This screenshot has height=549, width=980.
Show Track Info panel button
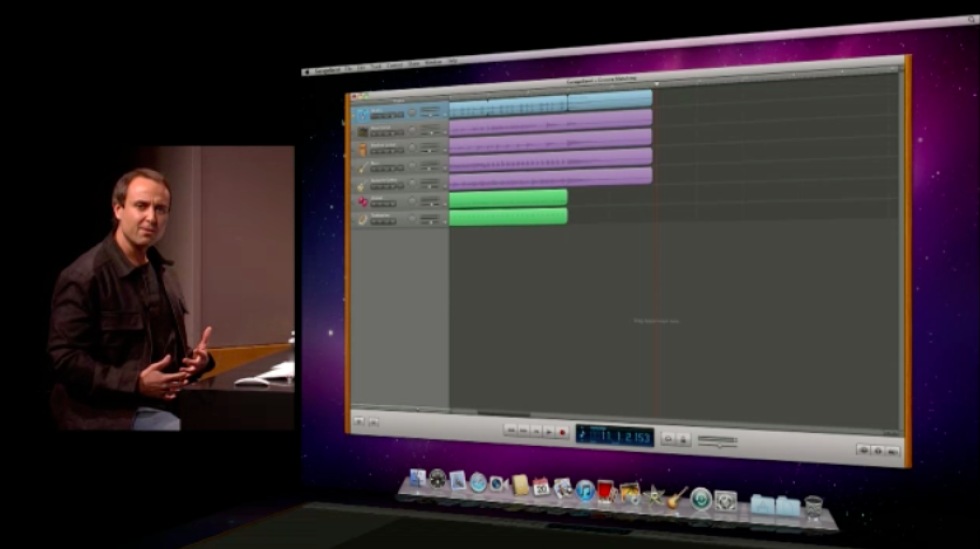pos(878,451)
